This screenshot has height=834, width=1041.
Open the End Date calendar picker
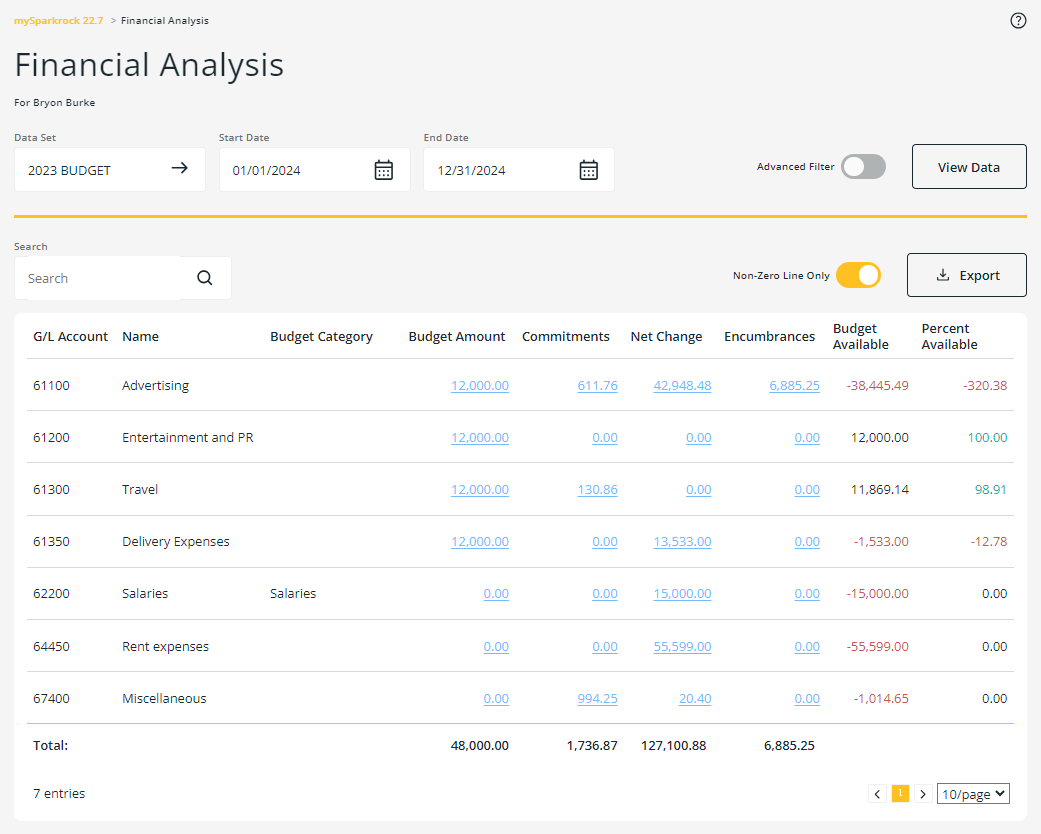click(588, 169)
